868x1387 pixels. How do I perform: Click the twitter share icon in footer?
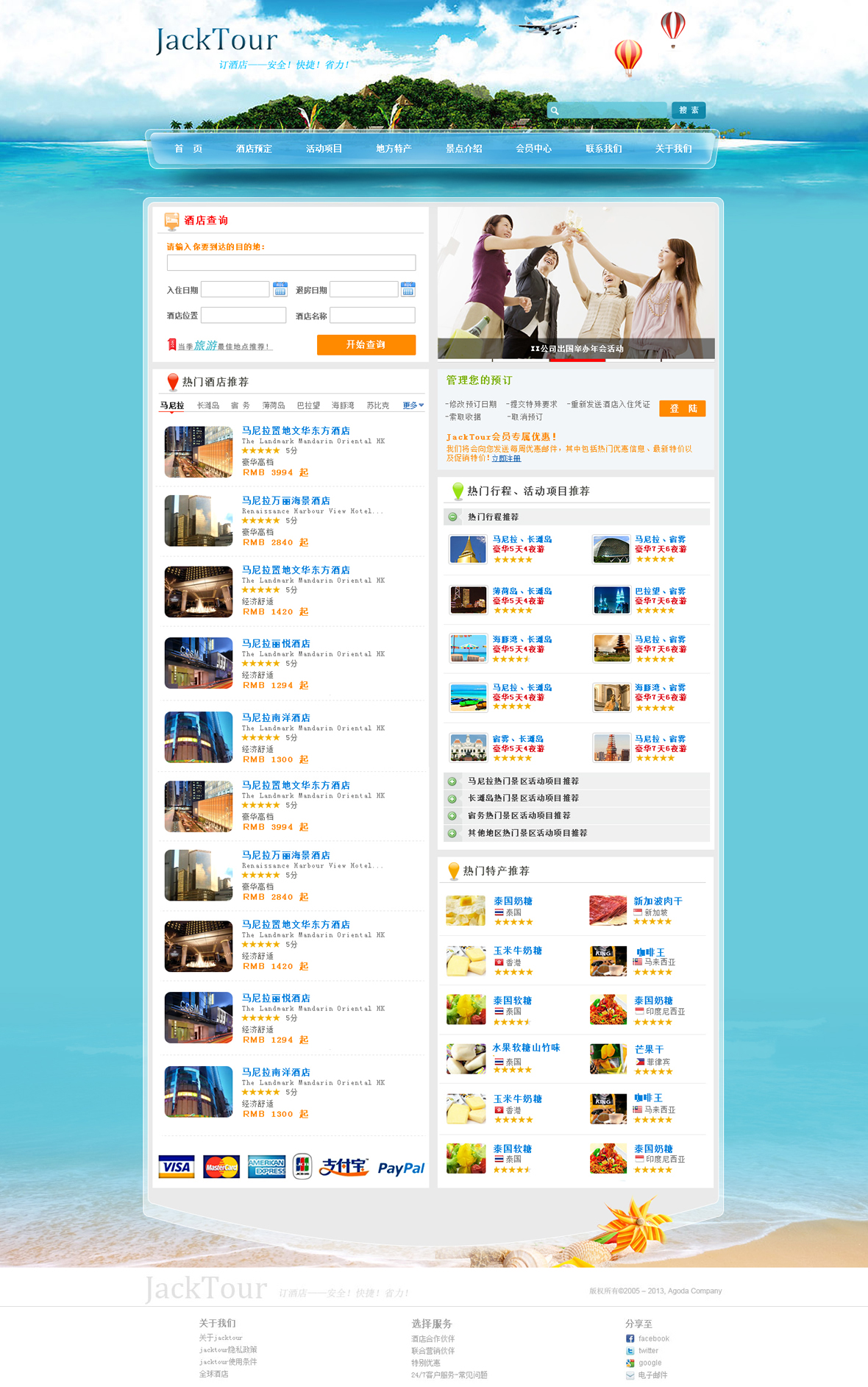coord(630,1351)
